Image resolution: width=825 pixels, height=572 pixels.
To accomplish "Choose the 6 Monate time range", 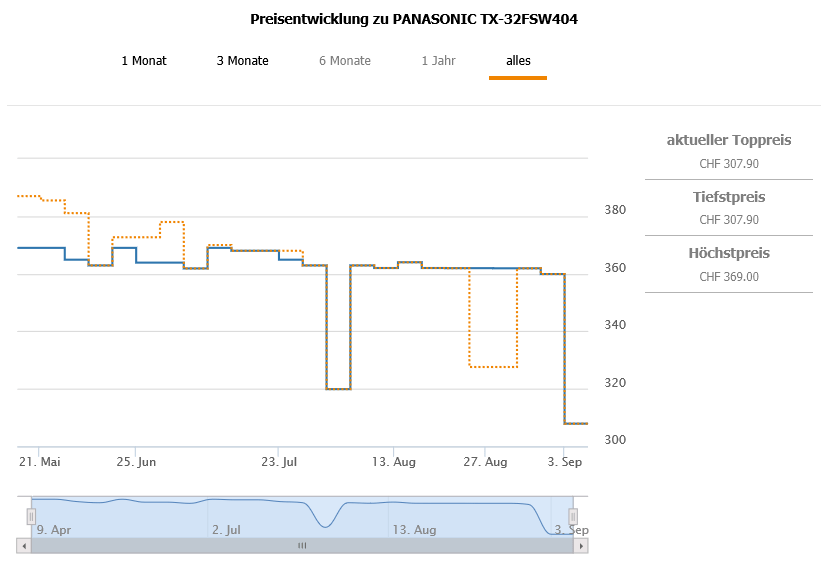I will [x=345, y=61].
